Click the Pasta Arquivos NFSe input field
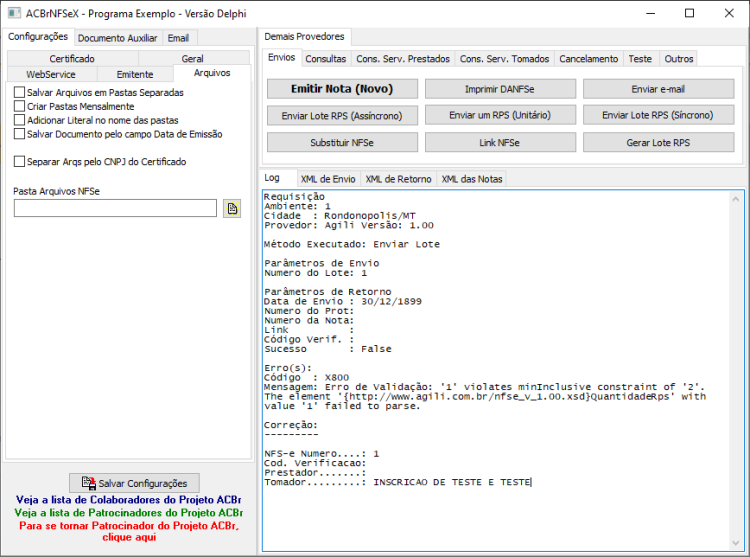750x557 pixels. (115, 208)
